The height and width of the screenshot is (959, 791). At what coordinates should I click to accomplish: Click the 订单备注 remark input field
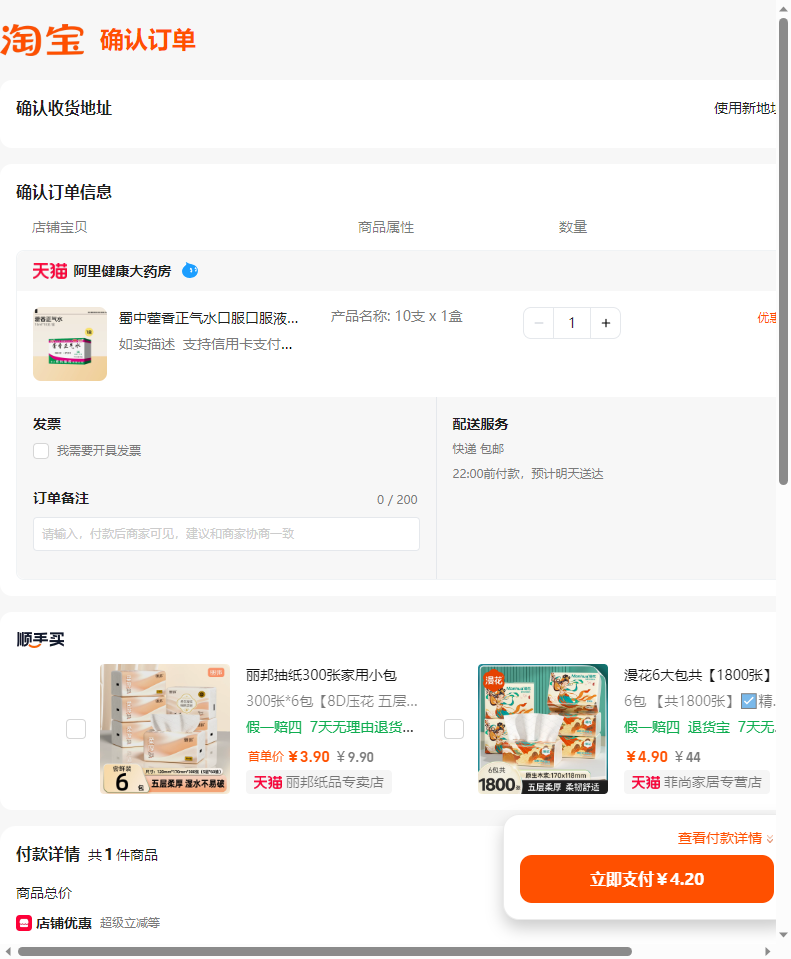pyautogui.click(x=226, y=534)
